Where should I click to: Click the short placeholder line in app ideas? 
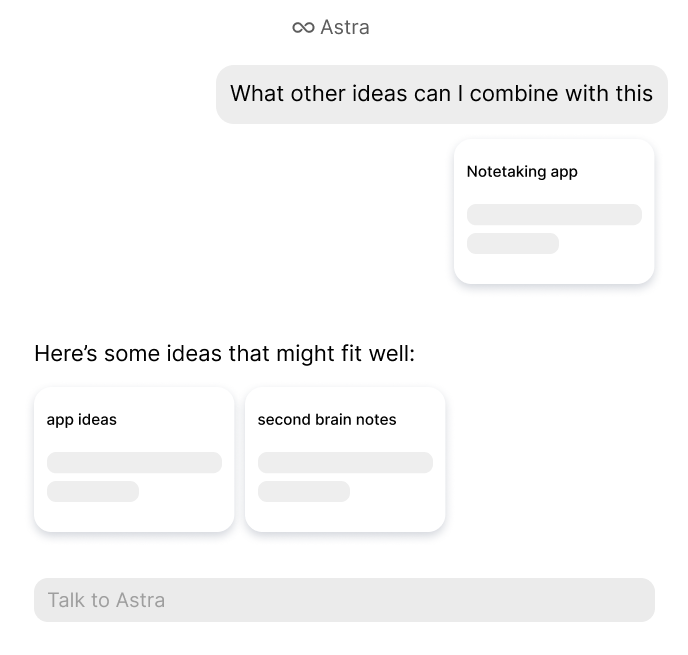pos(93,491)
